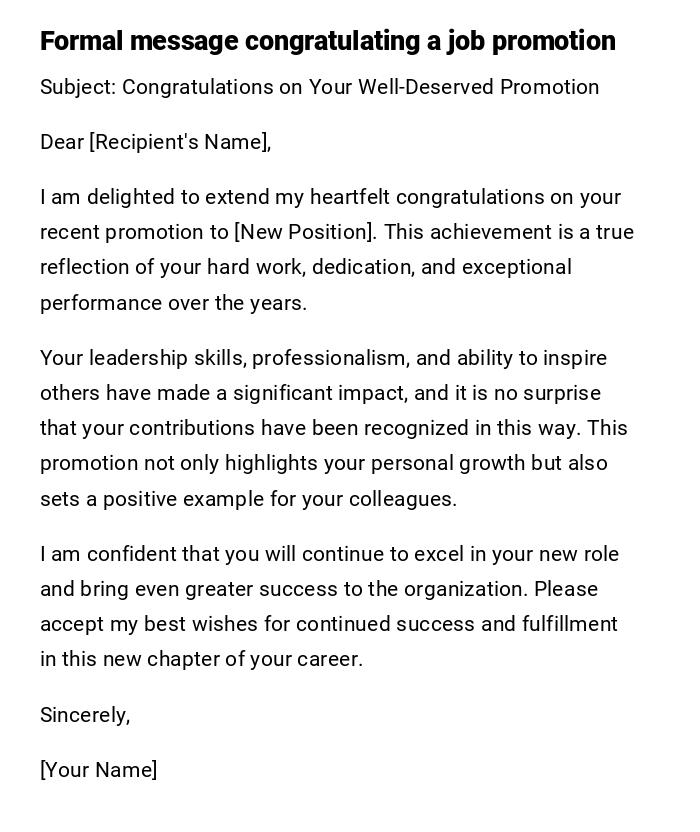Screen dimensions: 700x832
Task: Click the word 'Dear' in the greeting
Action: (62, 142)
